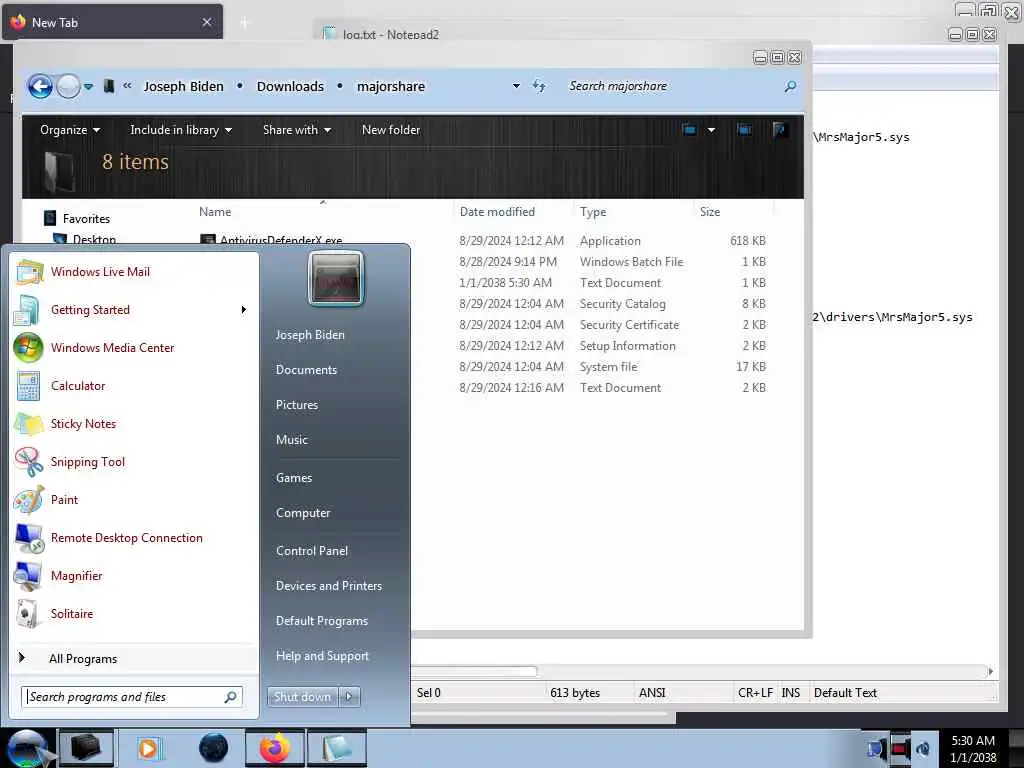Viewport: 1024px width, 768px height.
Task: Open Sticky Notes from Start menu
Action: click(133, 424)
